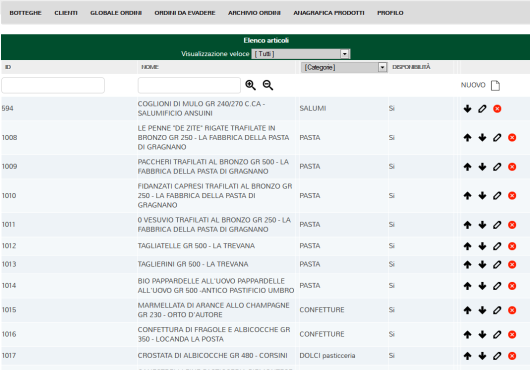Delete item 1017 Crostata di Albicocche
The width and height of the screenshot is (530, 370).
(x=512, y=356)
